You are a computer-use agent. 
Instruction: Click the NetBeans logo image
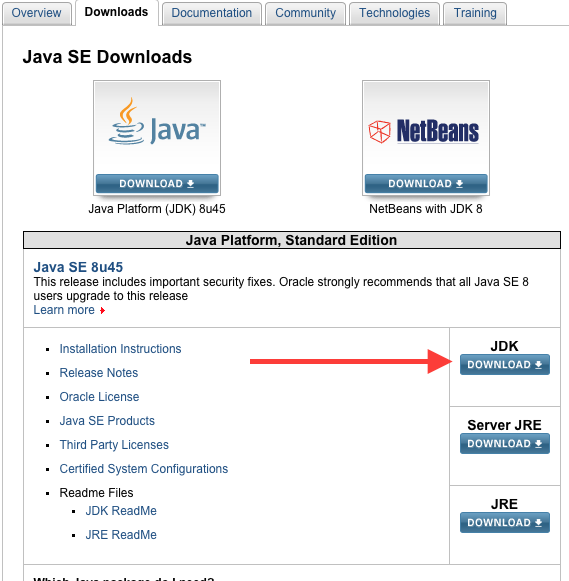pos(424,131)
